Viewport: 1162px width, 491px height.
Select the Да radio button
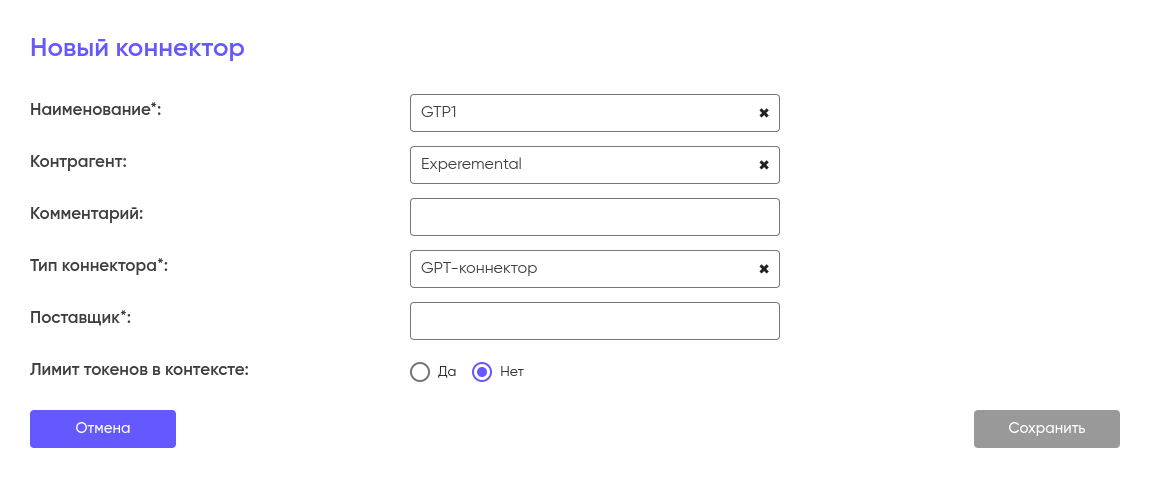(x=420, y=372)
